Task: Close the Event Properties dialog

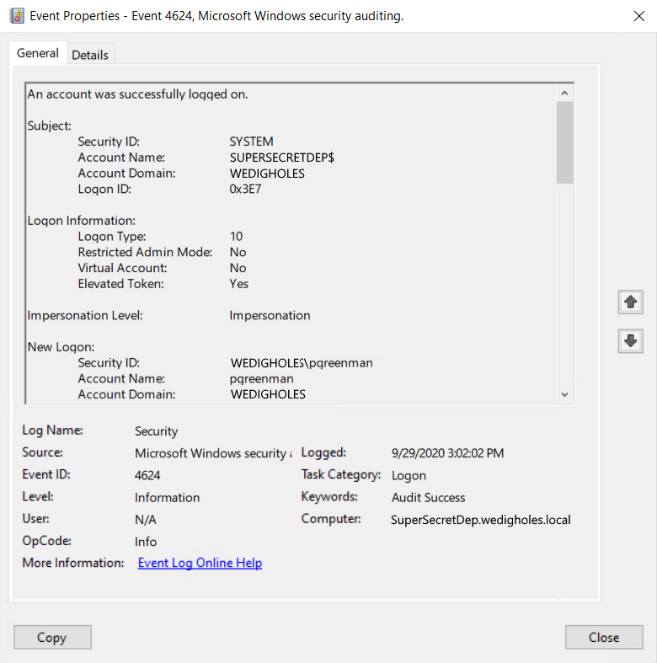Action: [x=604, y=637]
